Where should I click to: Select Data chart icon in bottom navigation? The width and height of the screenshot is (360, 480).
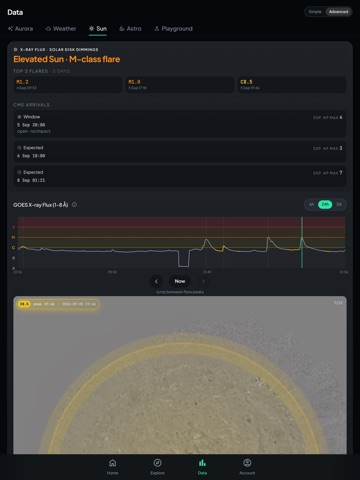point(202,466)
